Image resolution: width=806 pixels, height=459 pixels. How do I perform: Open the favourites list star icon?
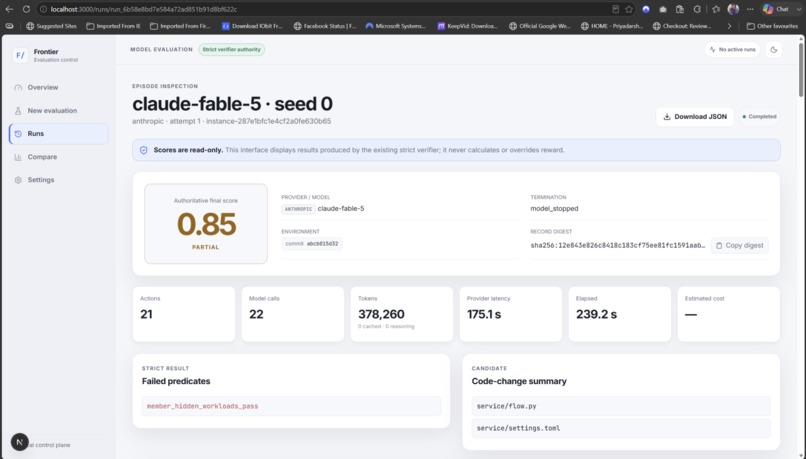[716, 9]
